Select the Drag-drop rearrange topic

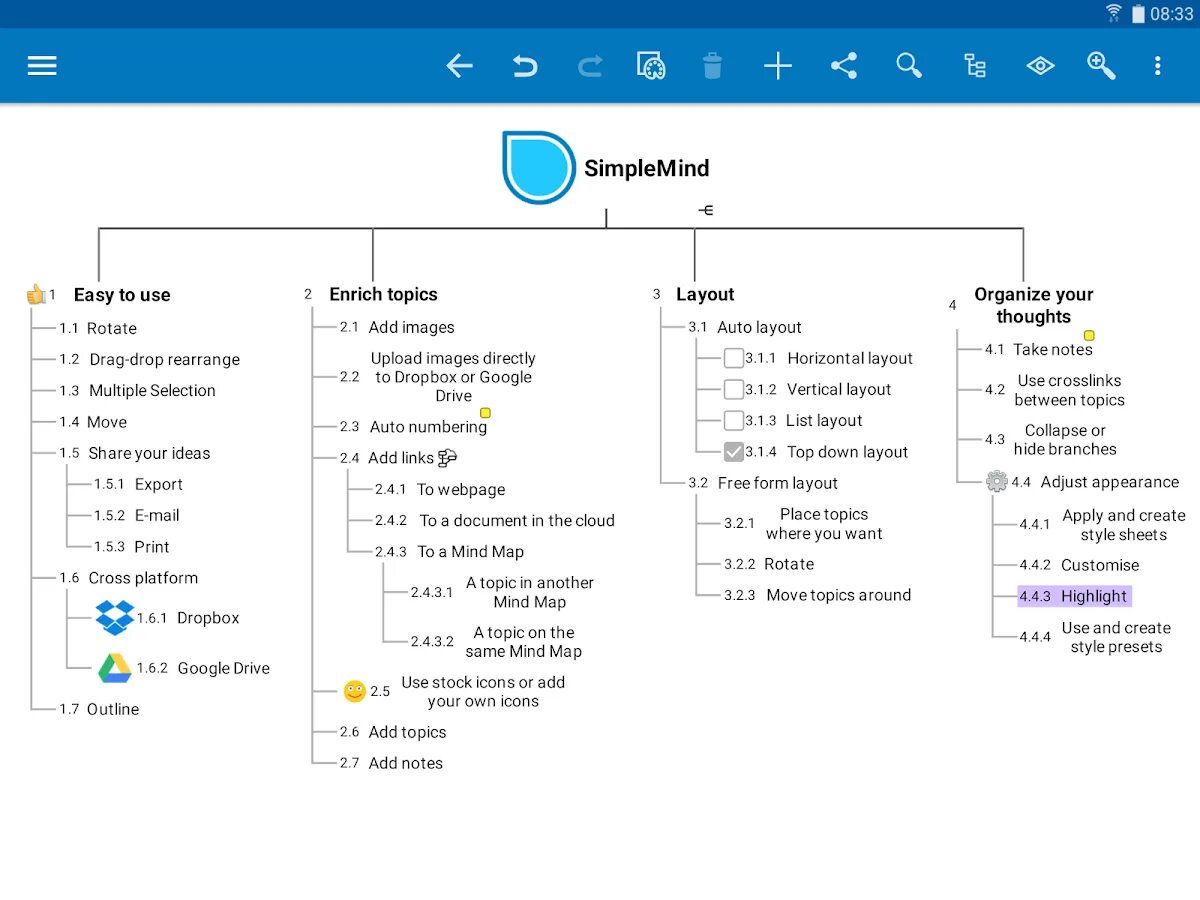[x=164, y=359]
